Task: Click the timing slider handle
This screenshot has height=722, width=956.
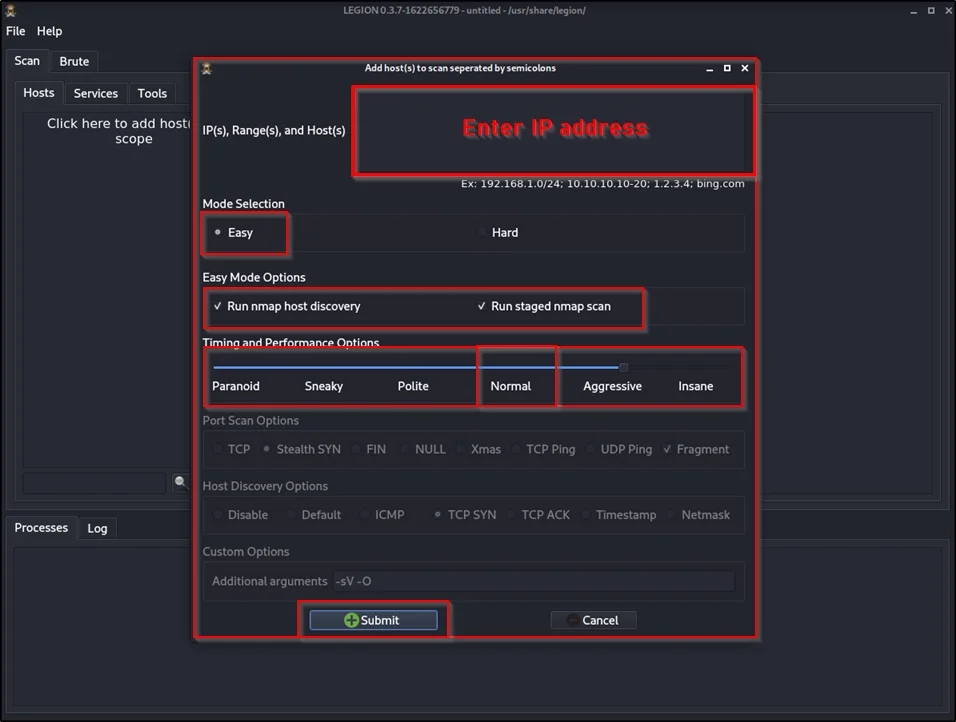Action: tap(623, 367)
